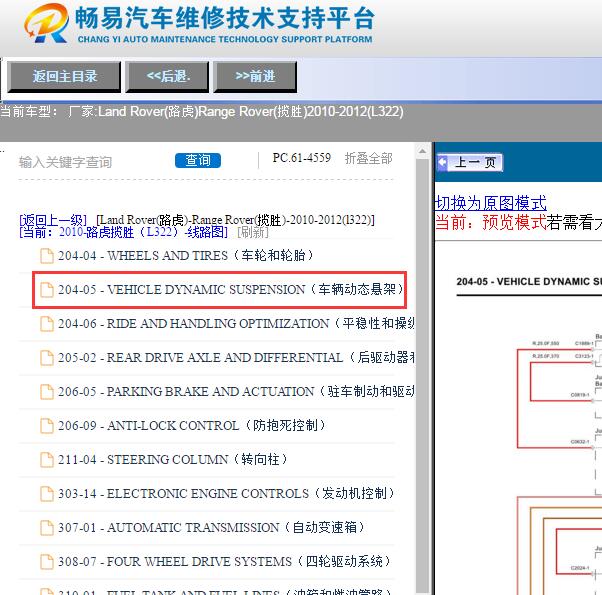This screenshot has width=602, height=595.
Task: Focus the 输入关键字查询 search field
Action: point(92,162)
